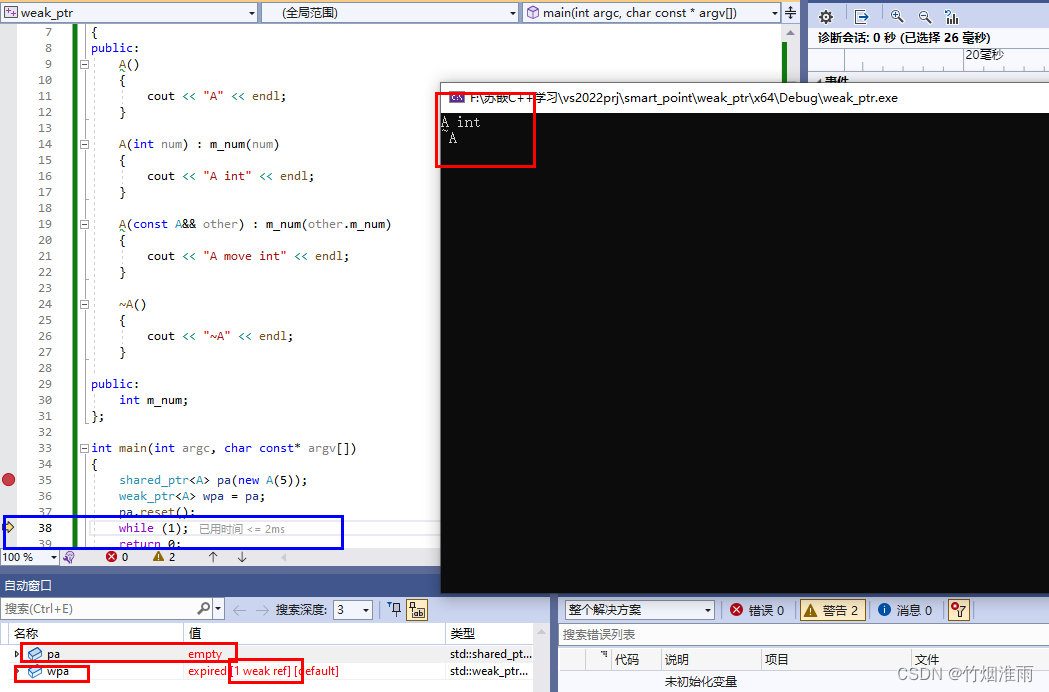Toggle the 消息 0 filter in Error List

(903, 610)
